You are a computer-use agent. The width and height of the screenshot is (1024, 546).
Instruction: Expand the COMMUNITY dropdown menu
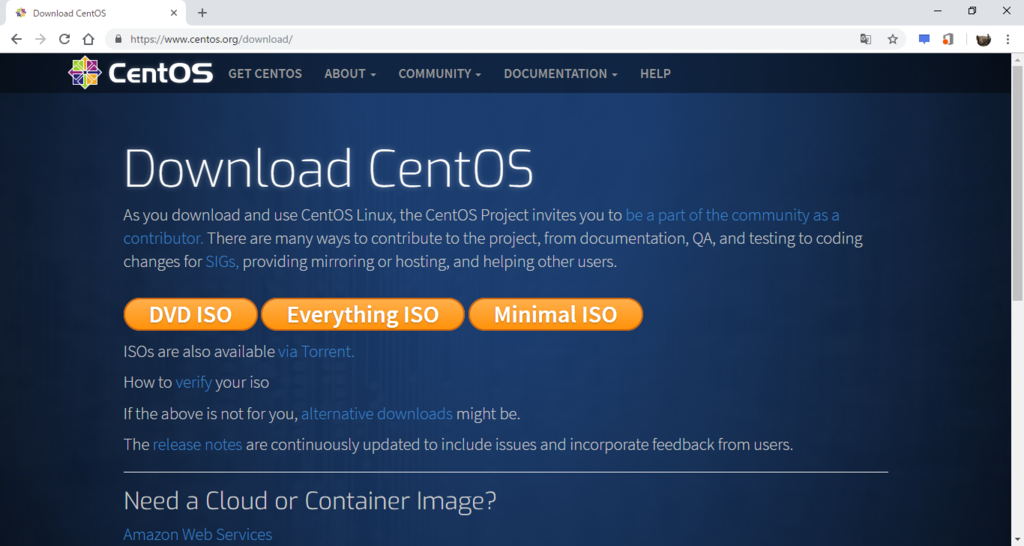tap(440, 74)
